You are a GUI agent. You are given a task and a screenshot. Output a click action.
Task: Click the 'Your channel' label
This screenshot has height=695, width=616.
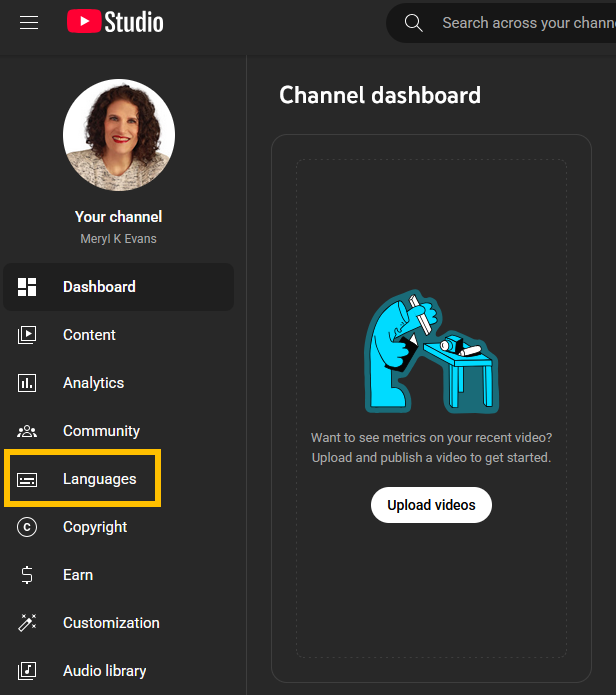click(x=118, y=217)
